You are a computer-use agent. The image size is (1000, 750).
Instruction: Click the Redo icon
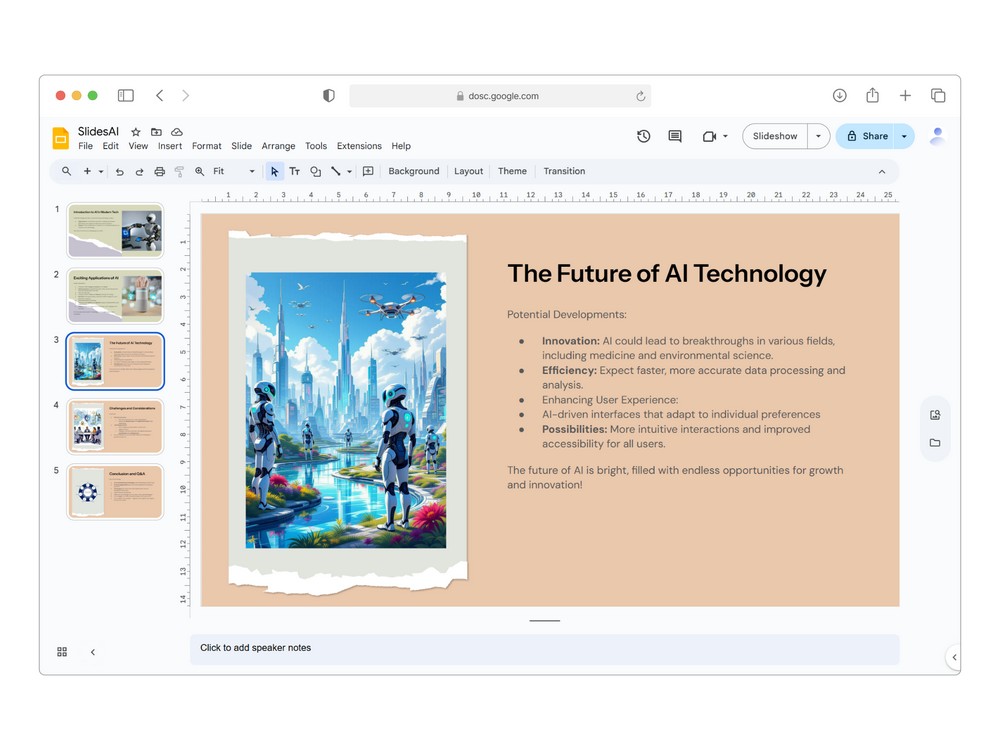pyautogui.click(x=139, y=171)
